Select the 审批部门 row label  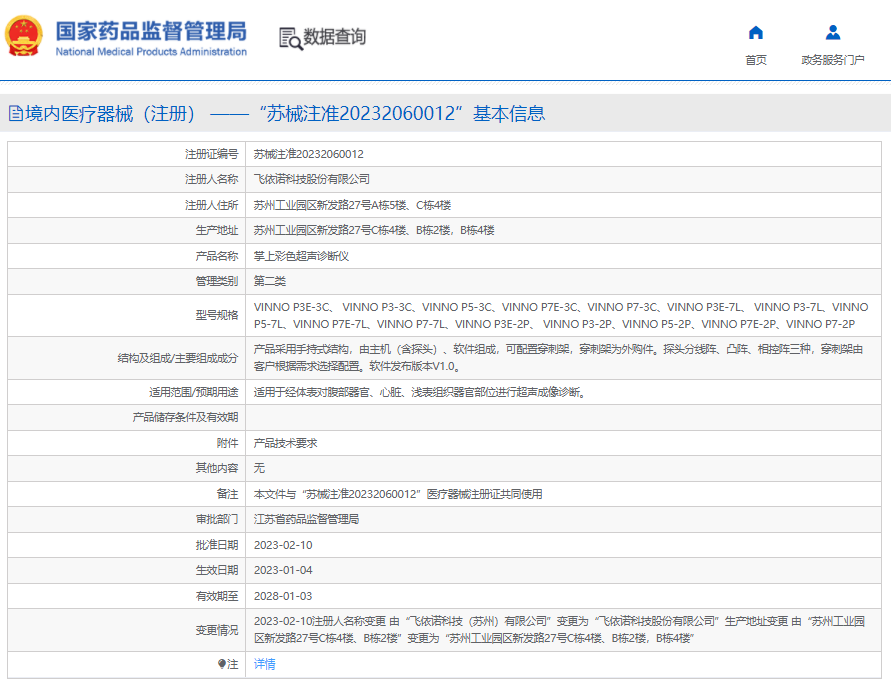pos(217,519)
